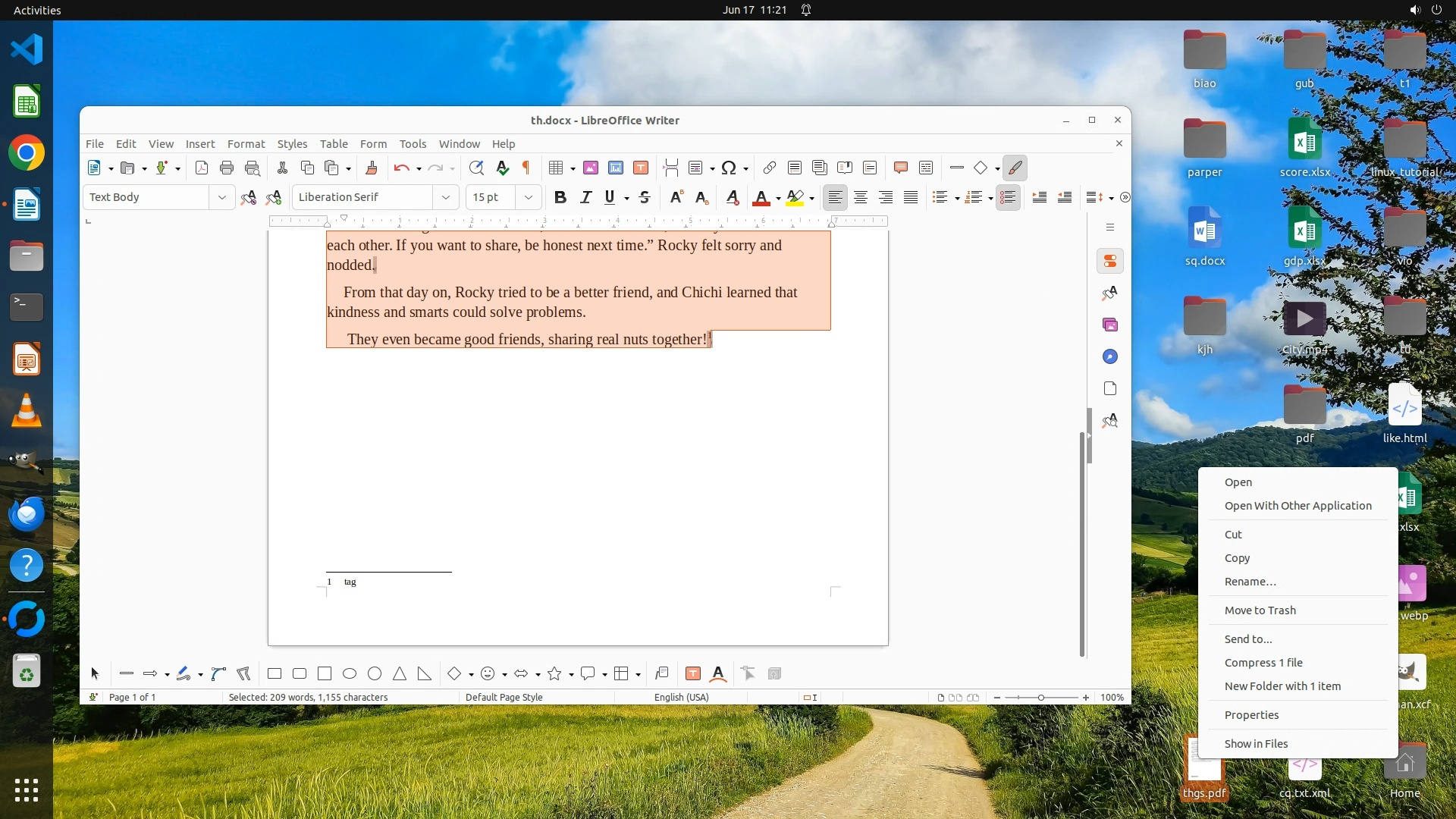1456x819 pixels.
Task: Click Move to Trash option
Action: tap(1260, 610)
